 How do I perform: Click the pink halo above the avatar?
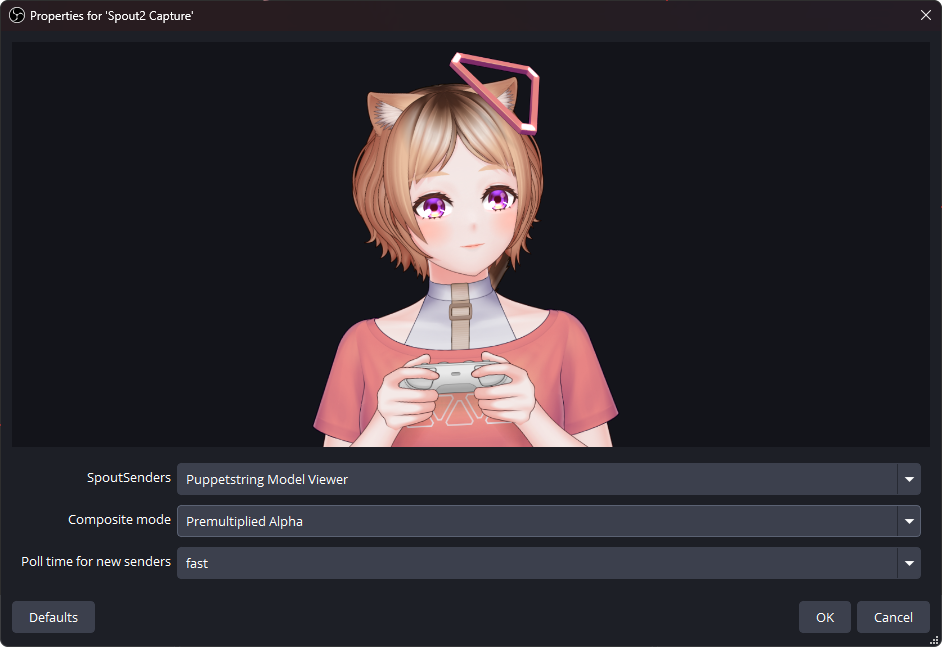(496, 92)
